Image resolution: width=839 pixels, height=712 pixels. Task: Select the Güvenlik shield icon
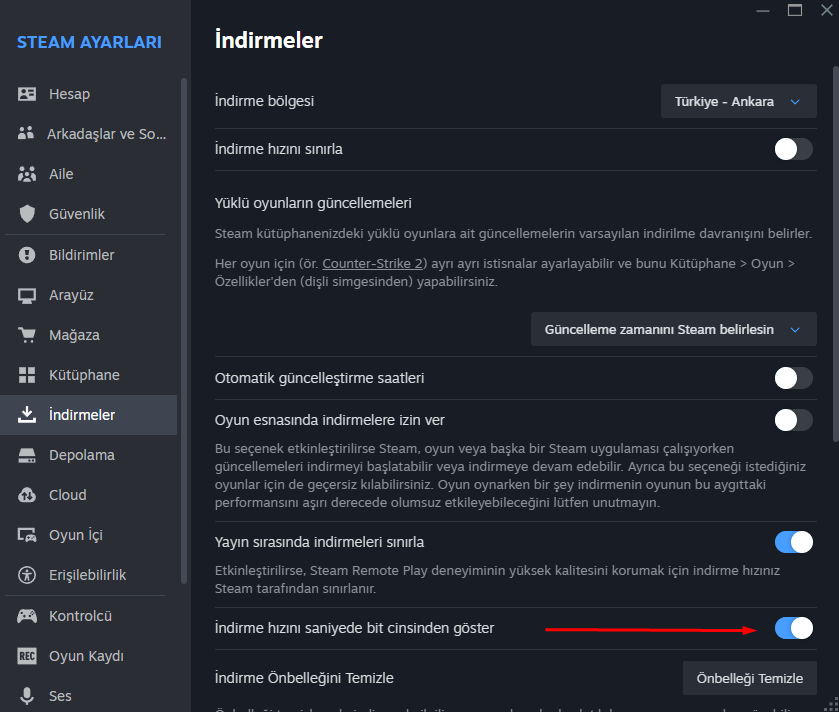coord(28,214)
